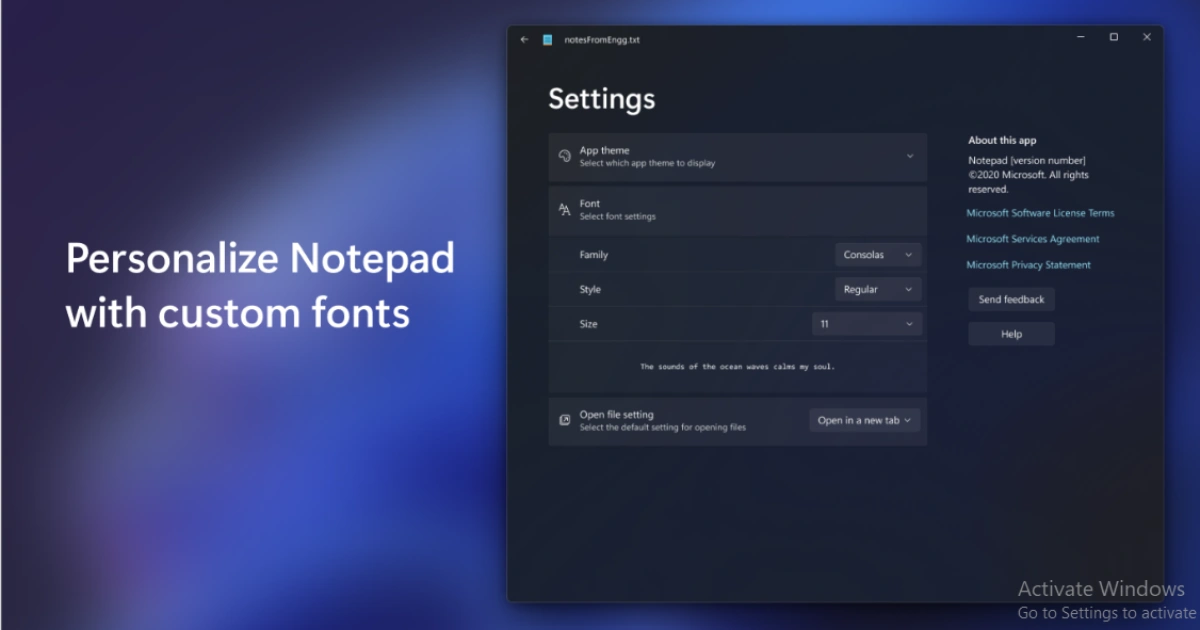Open the font Size dropdown showing 11
This screenshot has height=630, width=1200.
866,324
